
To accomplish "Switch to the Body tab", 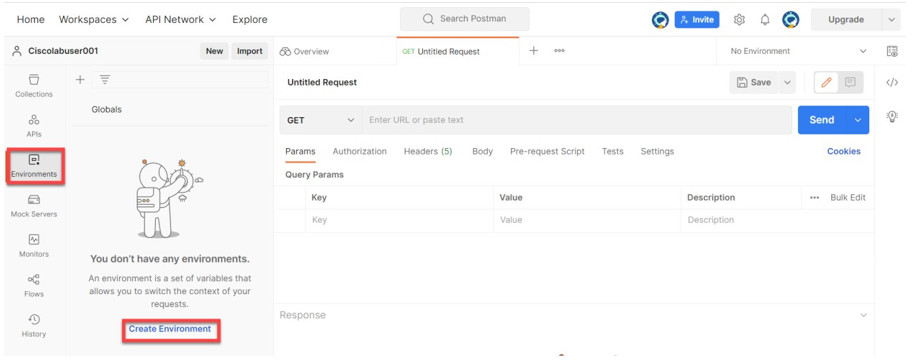I will point(482,151).
